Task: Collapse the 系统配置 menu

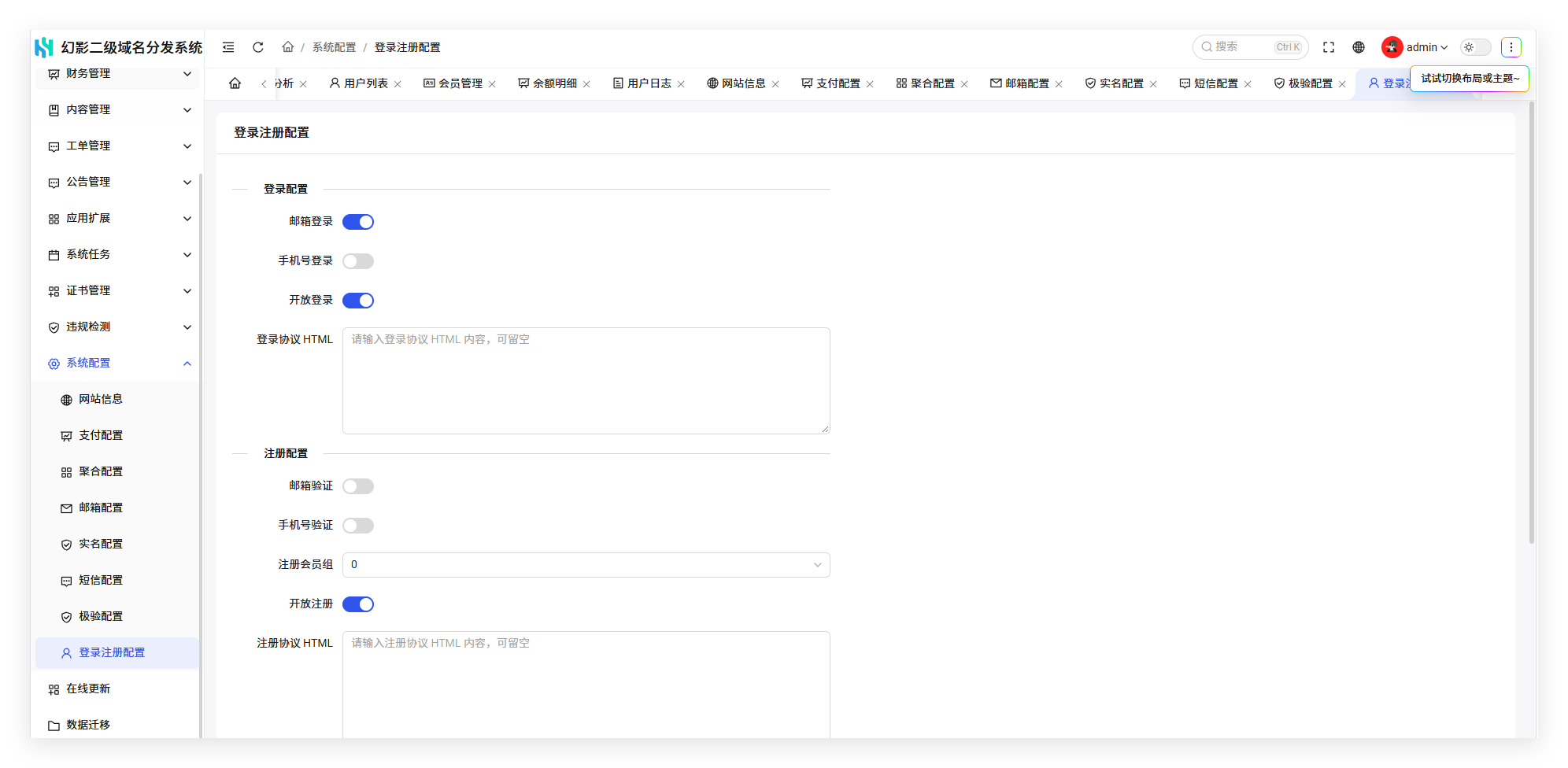Action: click(x=118, y=364)
